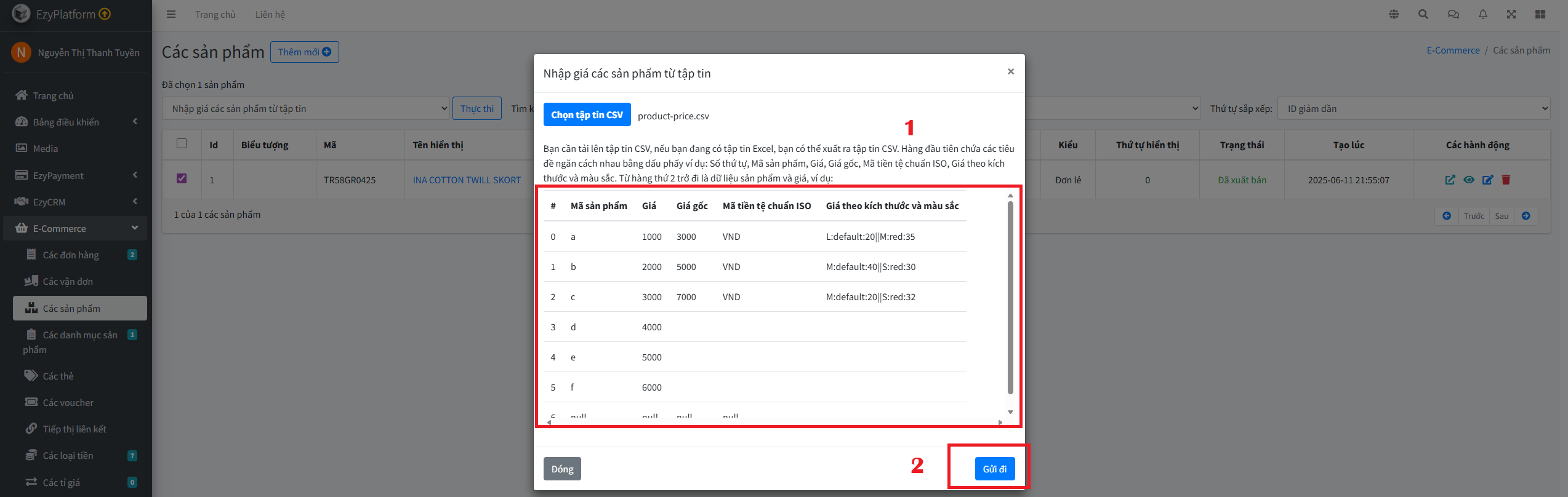Toggle fullscreen with expand icon
This screenshot has width=1568, height=497.
[x=1511, y=14]
